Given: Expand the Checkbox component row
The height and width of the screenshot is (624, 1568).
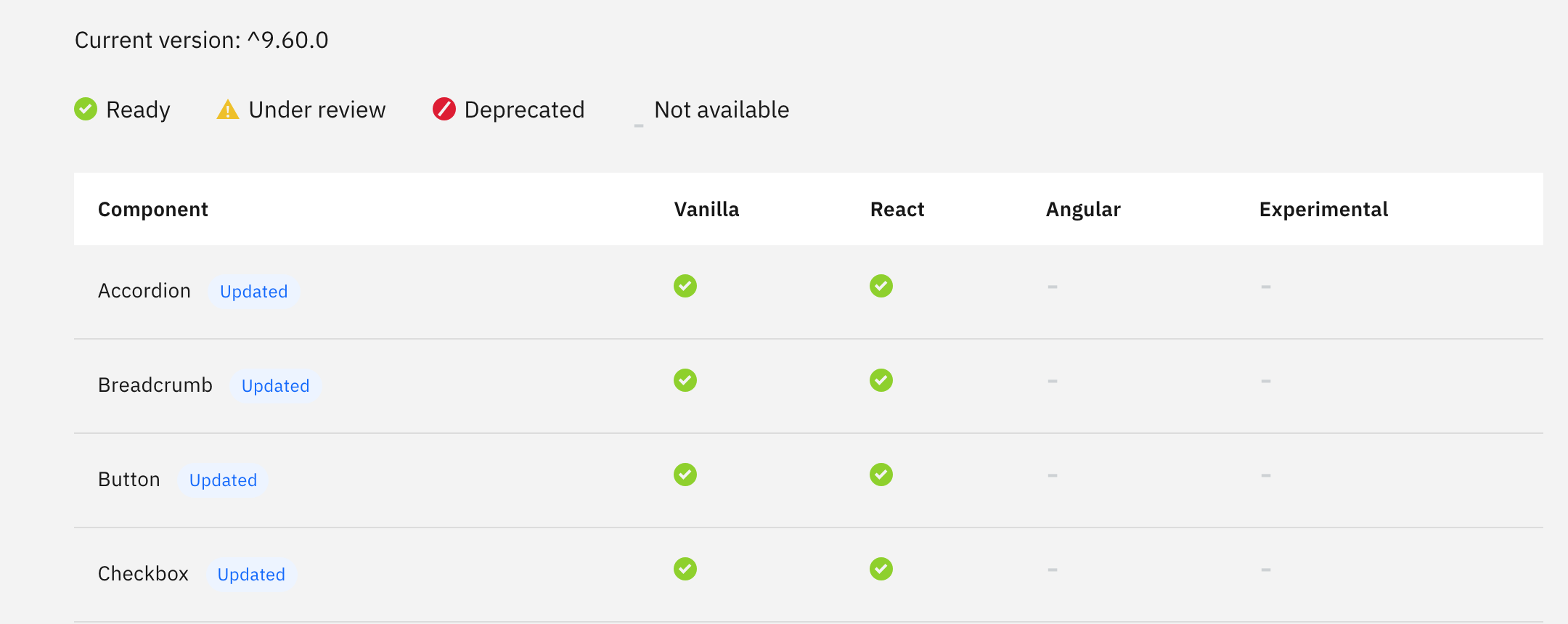Looking at the screenshot, I should point(143,573).
